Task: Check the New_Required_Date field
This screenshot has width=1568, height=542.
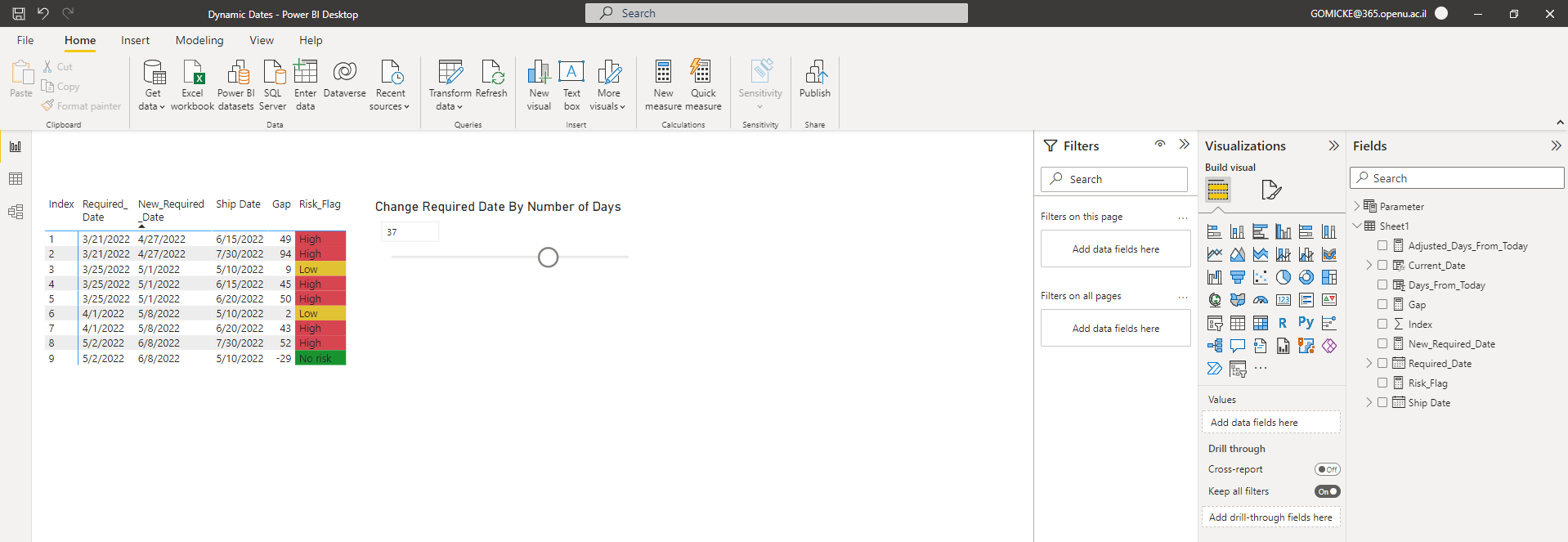Action: [x=1382, y=343]
